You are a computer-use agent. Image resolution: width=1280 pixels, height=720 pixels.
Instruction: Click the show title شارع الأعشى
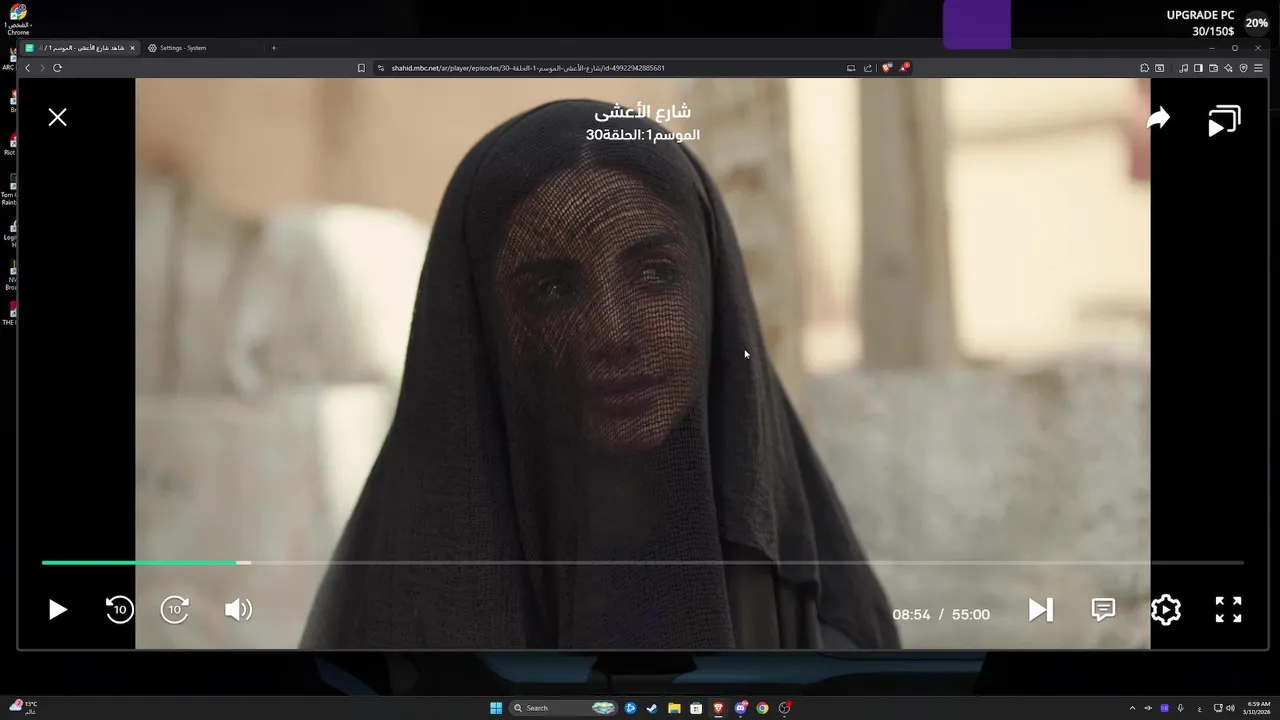pos(643,111)
